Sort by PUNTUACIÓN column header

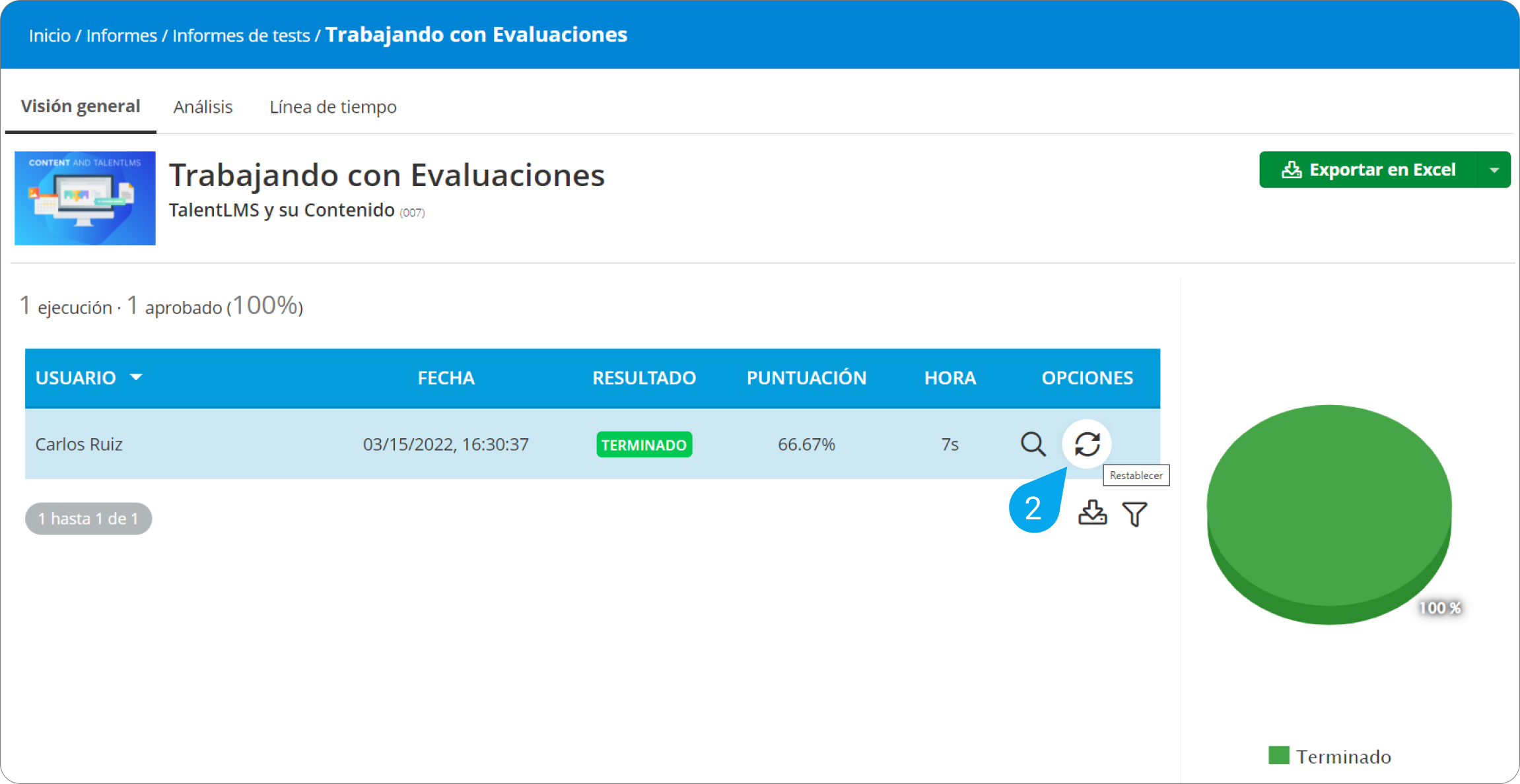click(x=806, y=377)
